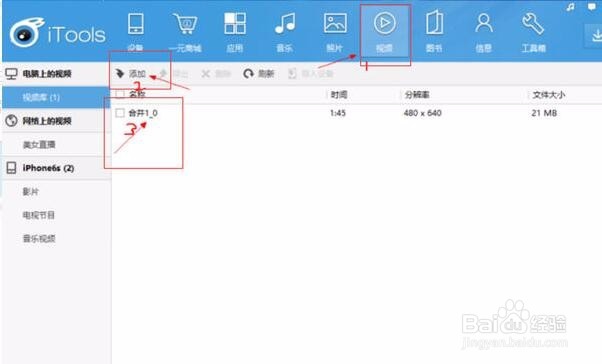Click the resolution value 480 x 640
Screen dimensions: 602x364
422,113
